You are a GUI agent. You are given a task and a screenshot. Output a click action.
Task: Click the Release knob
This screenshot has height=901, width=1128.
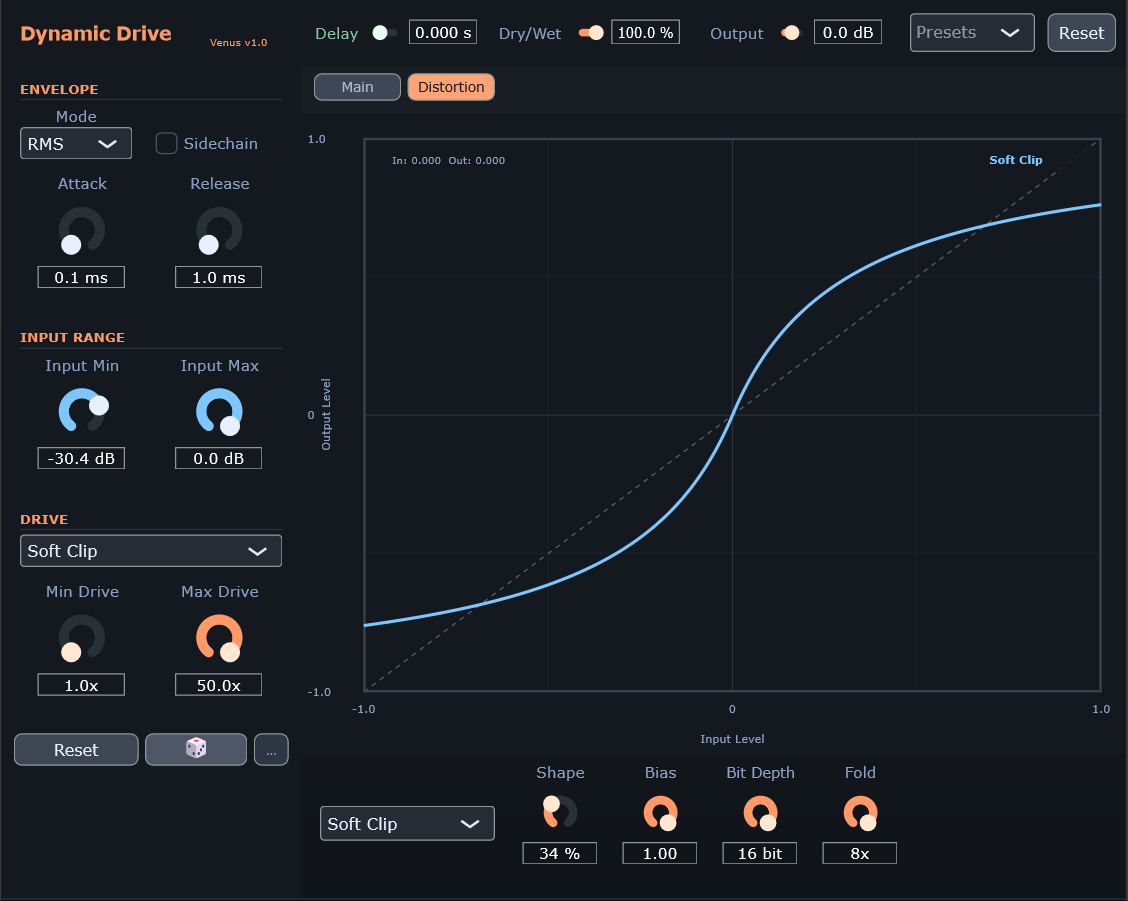(219, 231)
